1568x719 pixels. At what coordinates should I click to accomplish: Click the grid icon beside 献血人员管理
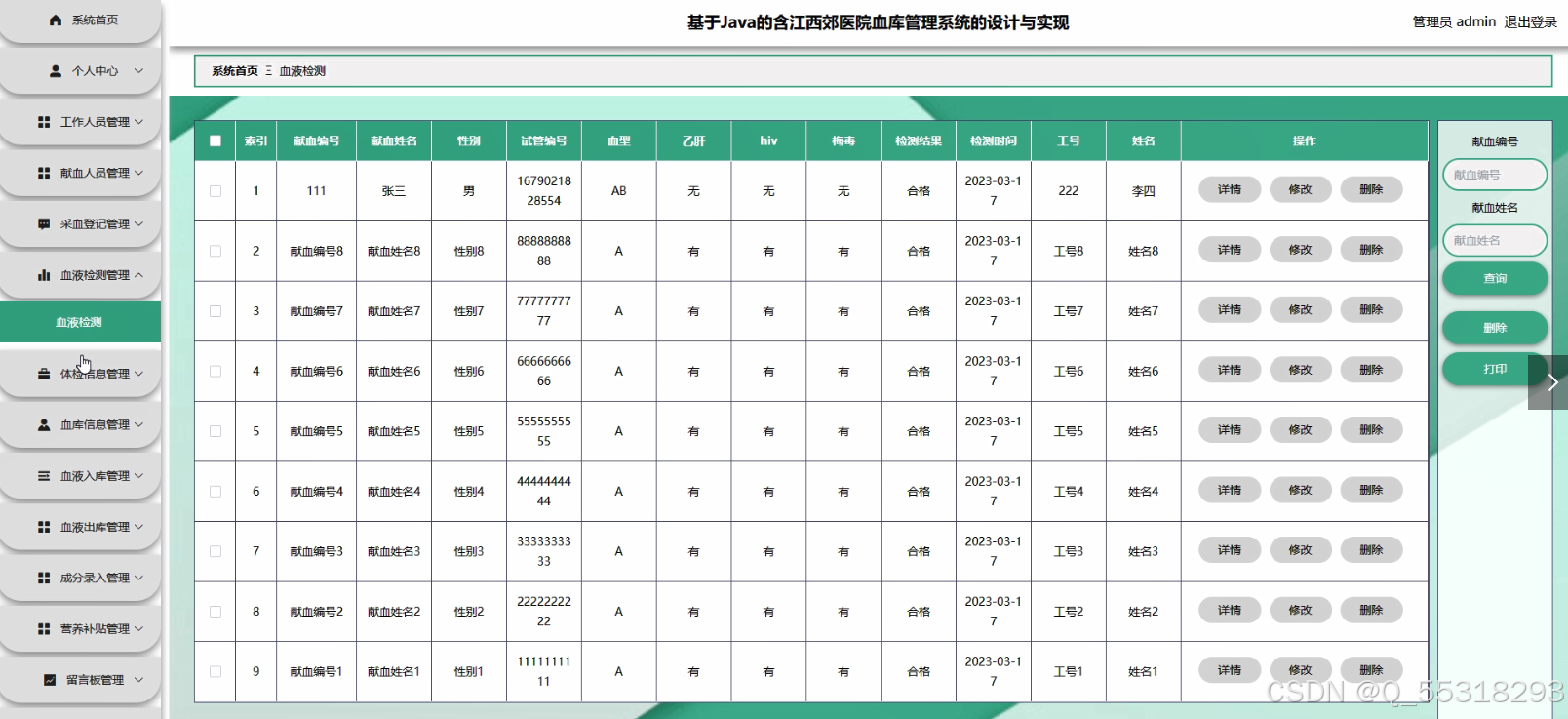[x=44, y=173]
